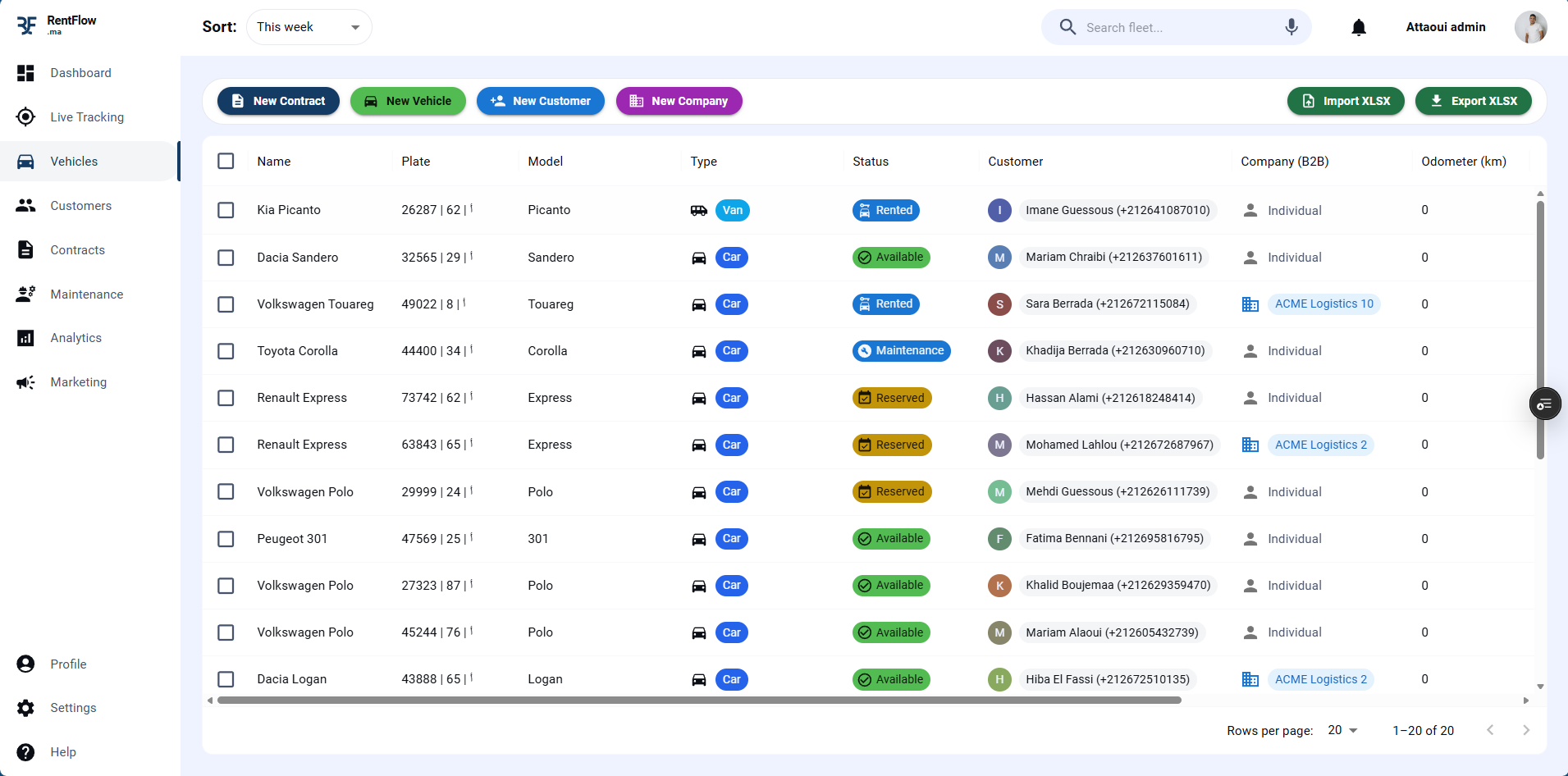Viewport: 1568px width, 776px height.
Task: Click the Live Tracking target icon
Action: (25, 117)
